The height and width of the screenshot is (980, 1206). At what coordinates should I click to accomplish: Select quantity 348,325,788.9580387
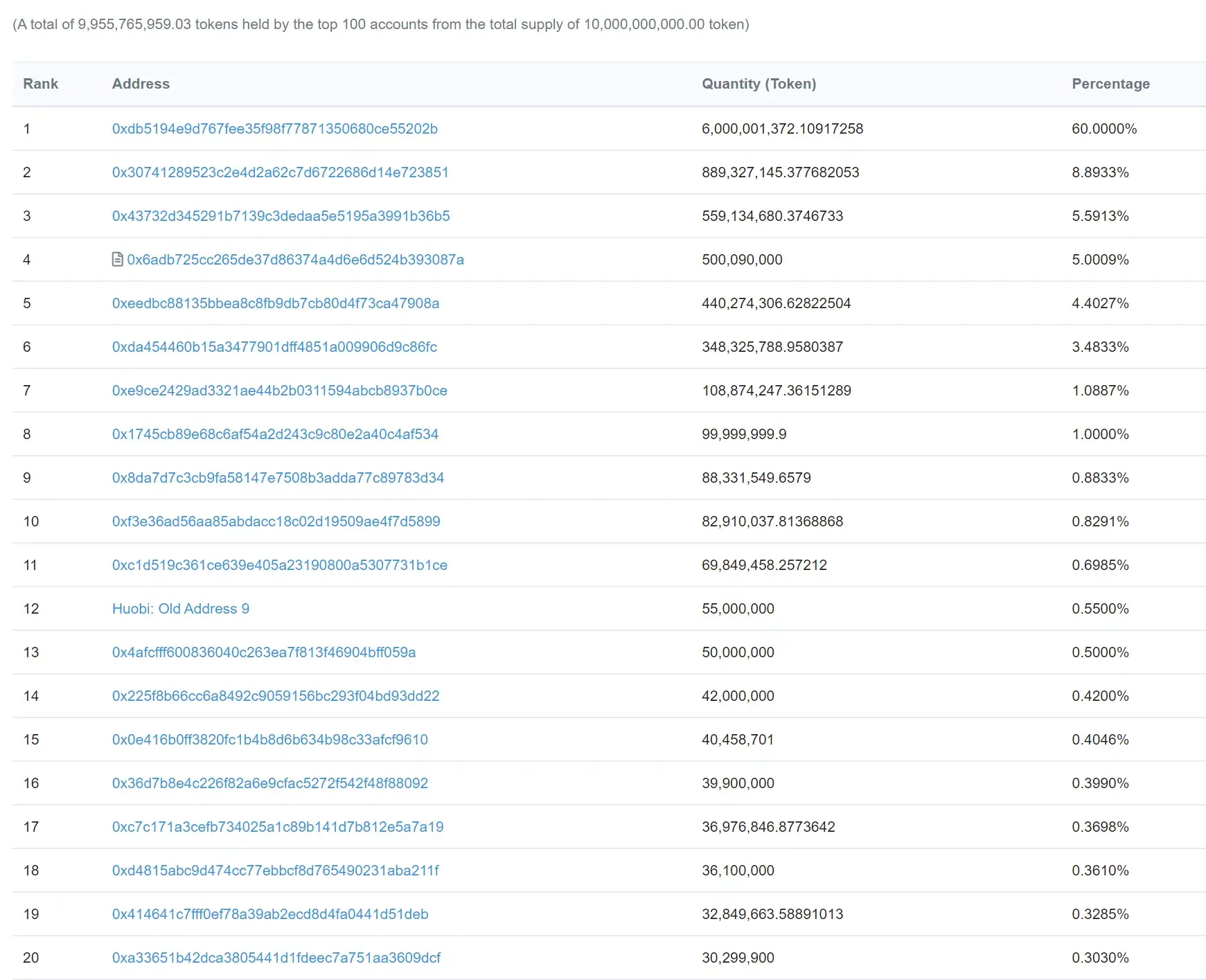pos(772,347)
